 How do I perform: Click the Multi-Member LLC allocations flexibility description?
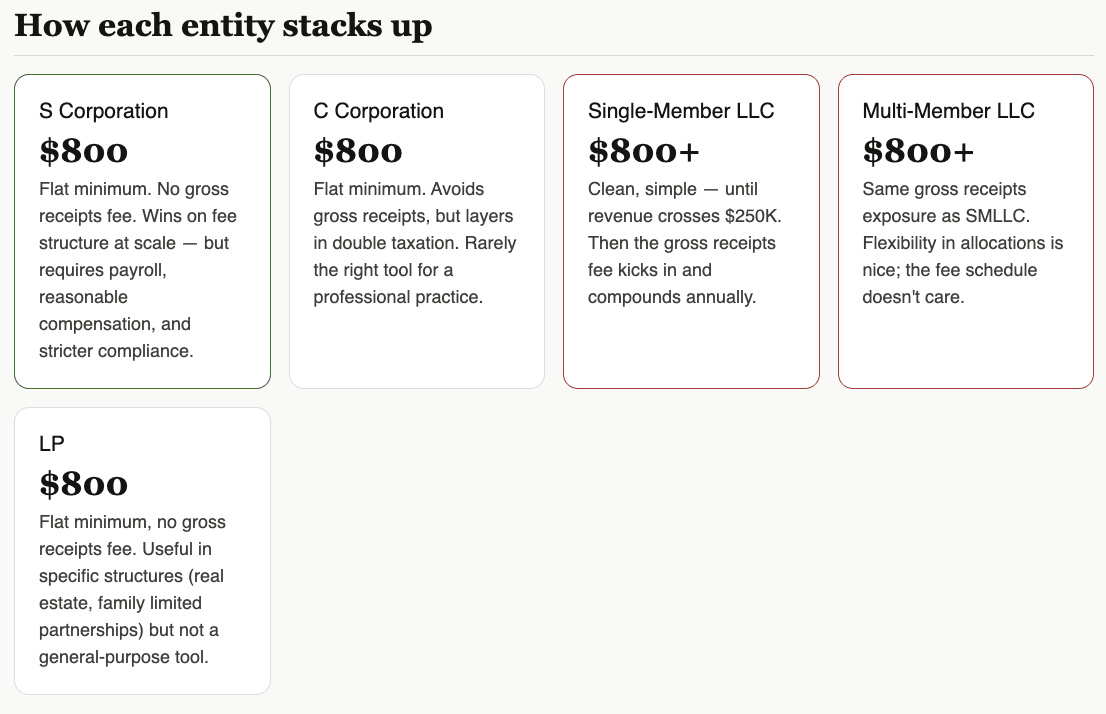coord(963,243)
